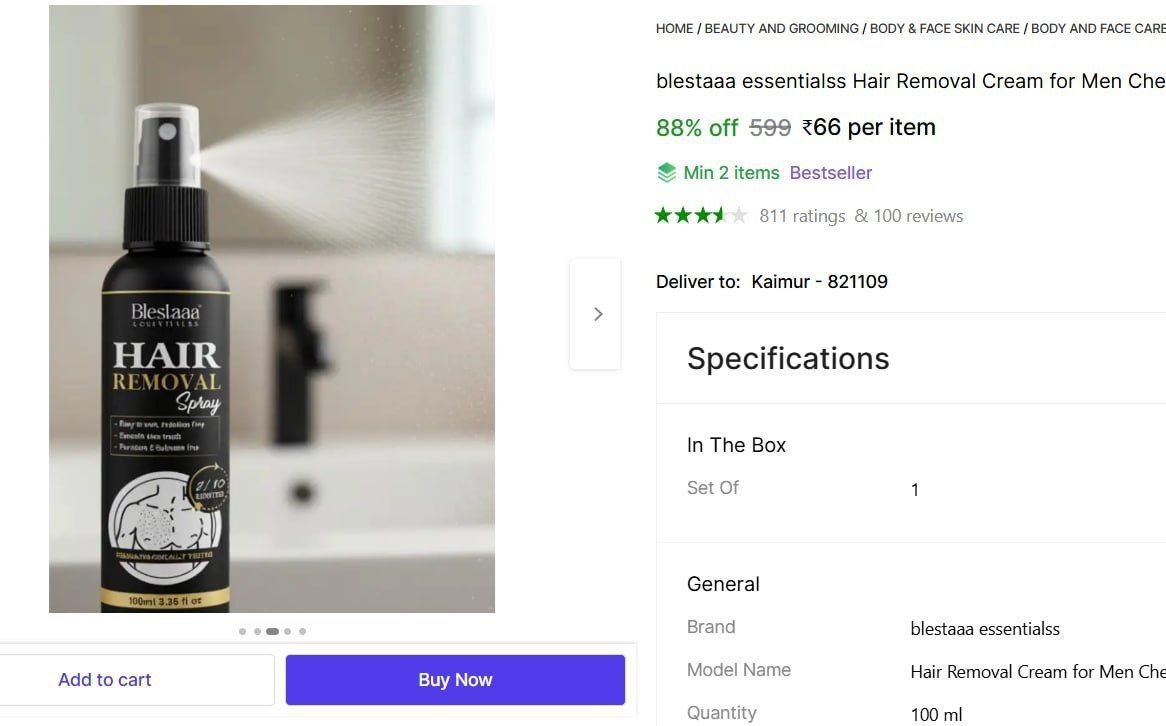Click the purple Bestseller tag
This screenshot has width=1166, height=726.
tap(830, 173)
